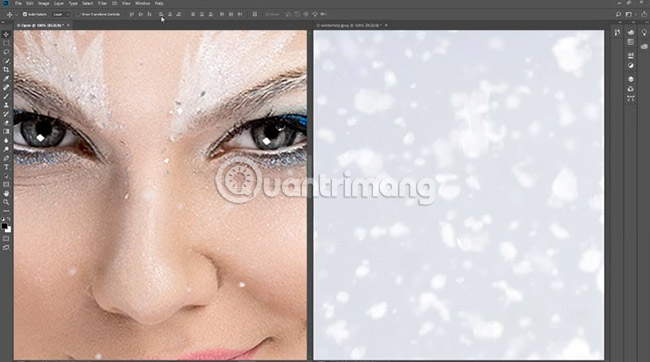Open the Edit menu
Viewport: 650px width, 362px height.
pos(30,3)
